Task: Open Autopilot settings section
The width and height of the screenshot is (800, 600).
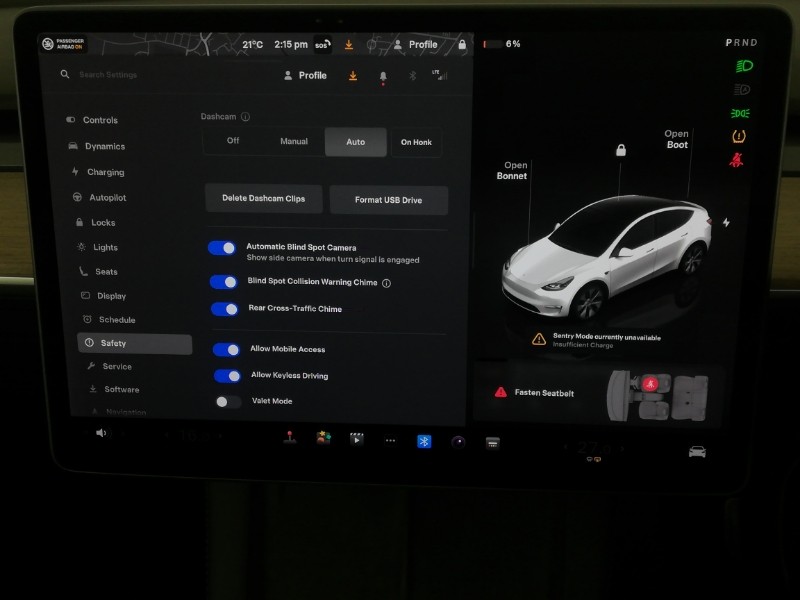Action: click(99, 197)
